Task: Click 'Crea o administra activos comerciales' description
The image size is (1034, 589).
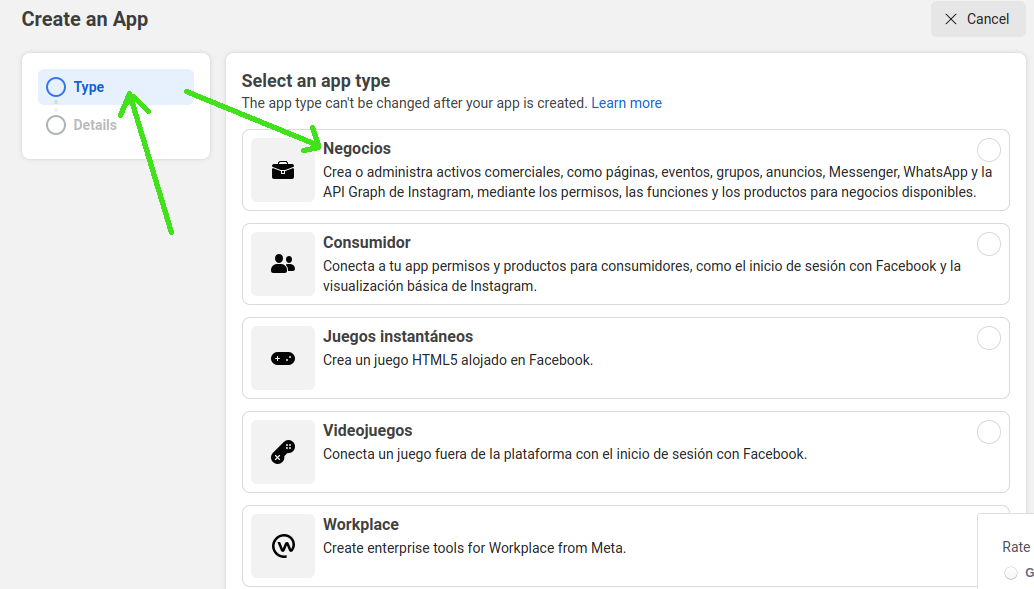Action: 657,182
